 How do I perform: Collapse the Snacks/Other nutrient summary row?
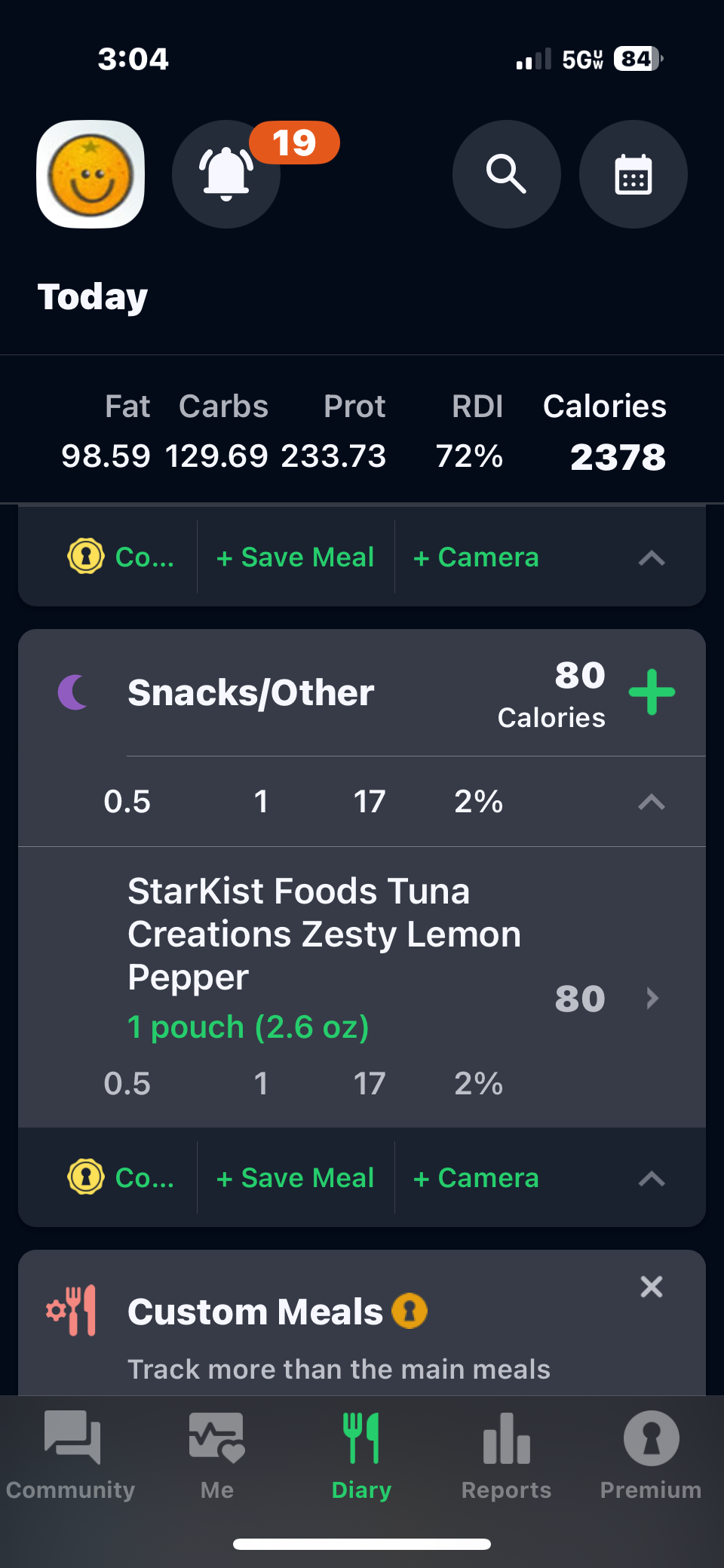(652, 802)
